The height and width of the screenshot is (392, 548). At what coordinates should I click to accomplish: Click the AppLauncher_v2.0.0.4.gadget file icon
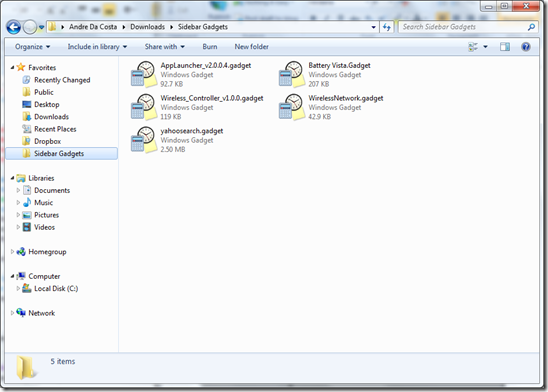(x=143, y=74)
